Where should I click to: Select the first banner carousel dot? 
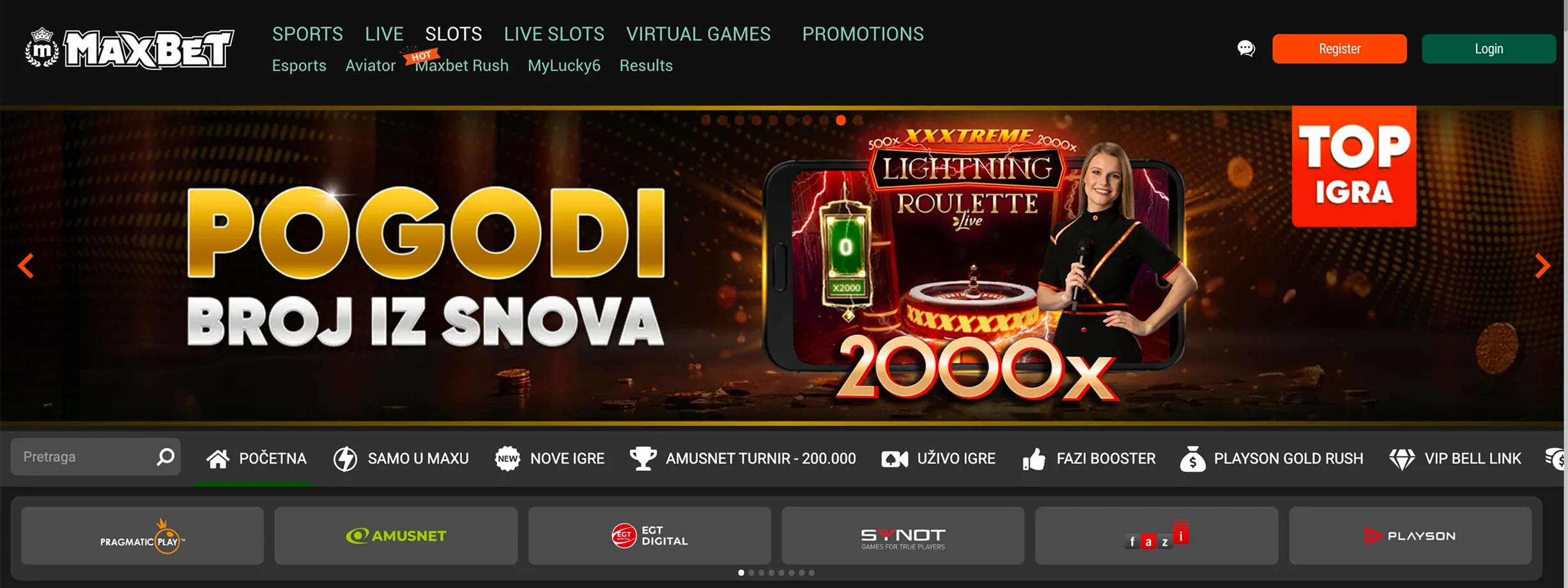click(705, 120)
